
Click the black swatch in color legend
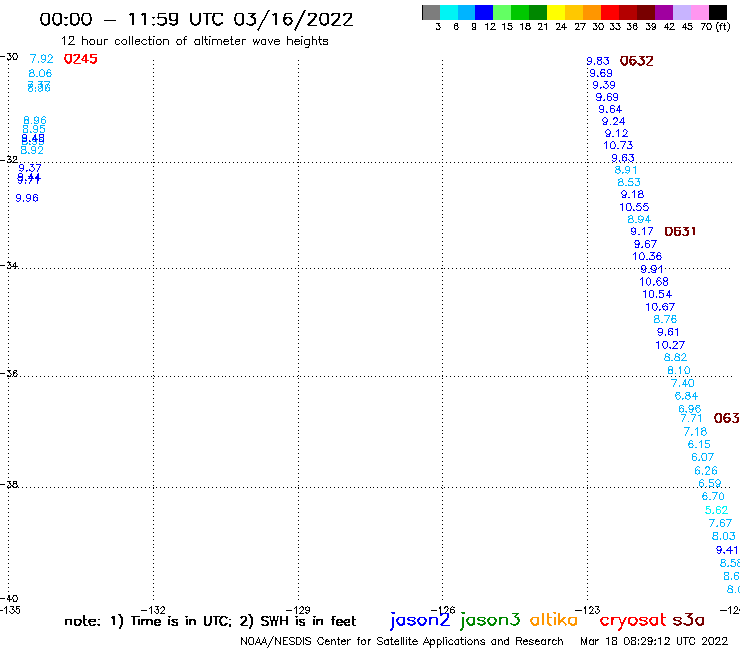718,12
